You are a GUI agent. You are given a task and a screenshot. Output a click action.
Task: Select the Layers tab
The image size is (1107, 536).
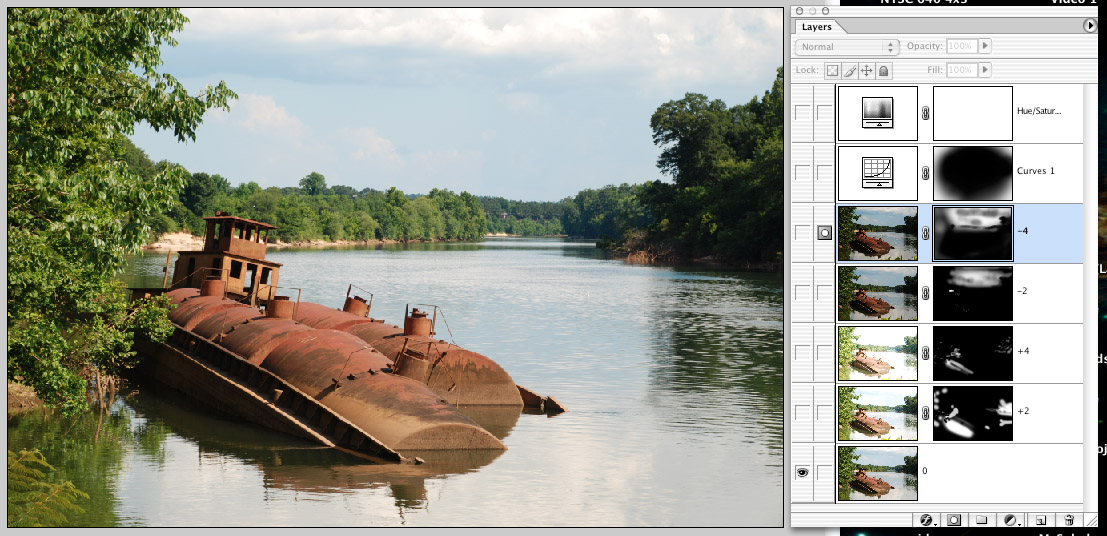pyautogui.click(x=817, y=27)
